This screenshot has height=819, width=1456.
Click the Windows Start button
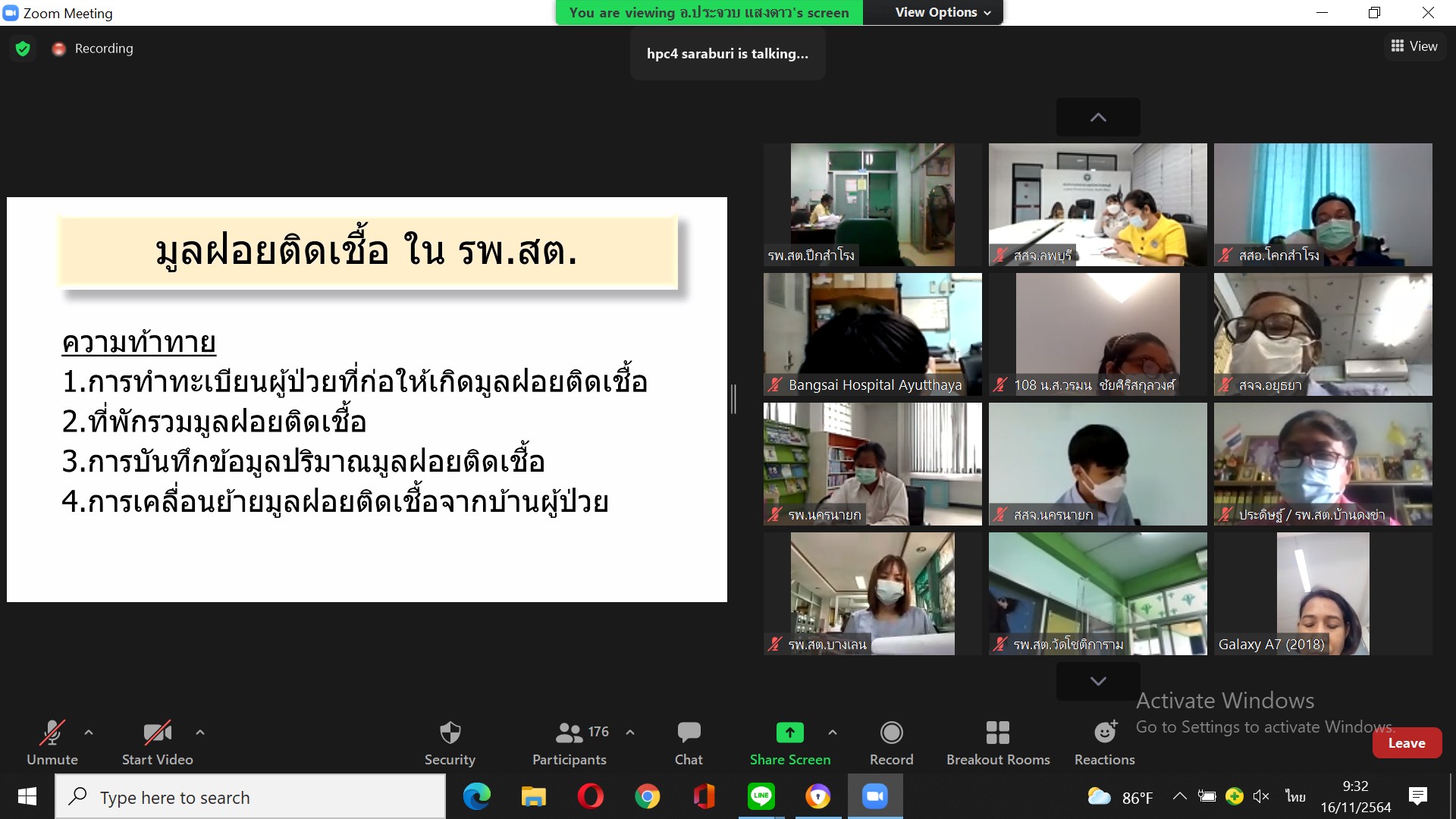pyautogui.click(x=27, y=796)
